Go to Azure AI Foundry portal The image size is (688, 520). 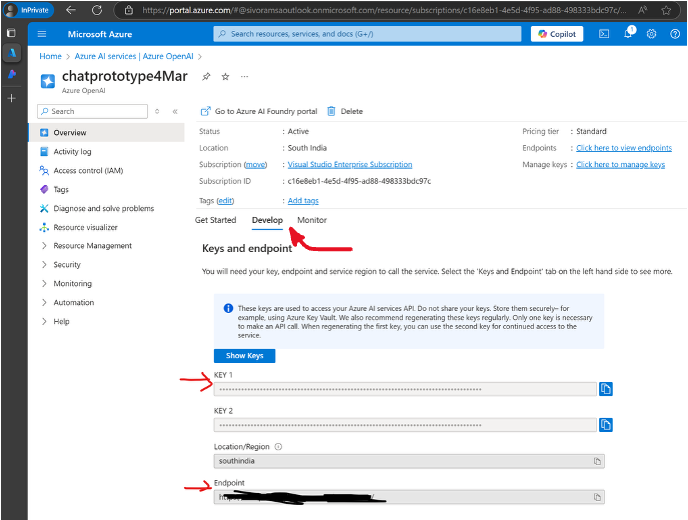(259, 111)
